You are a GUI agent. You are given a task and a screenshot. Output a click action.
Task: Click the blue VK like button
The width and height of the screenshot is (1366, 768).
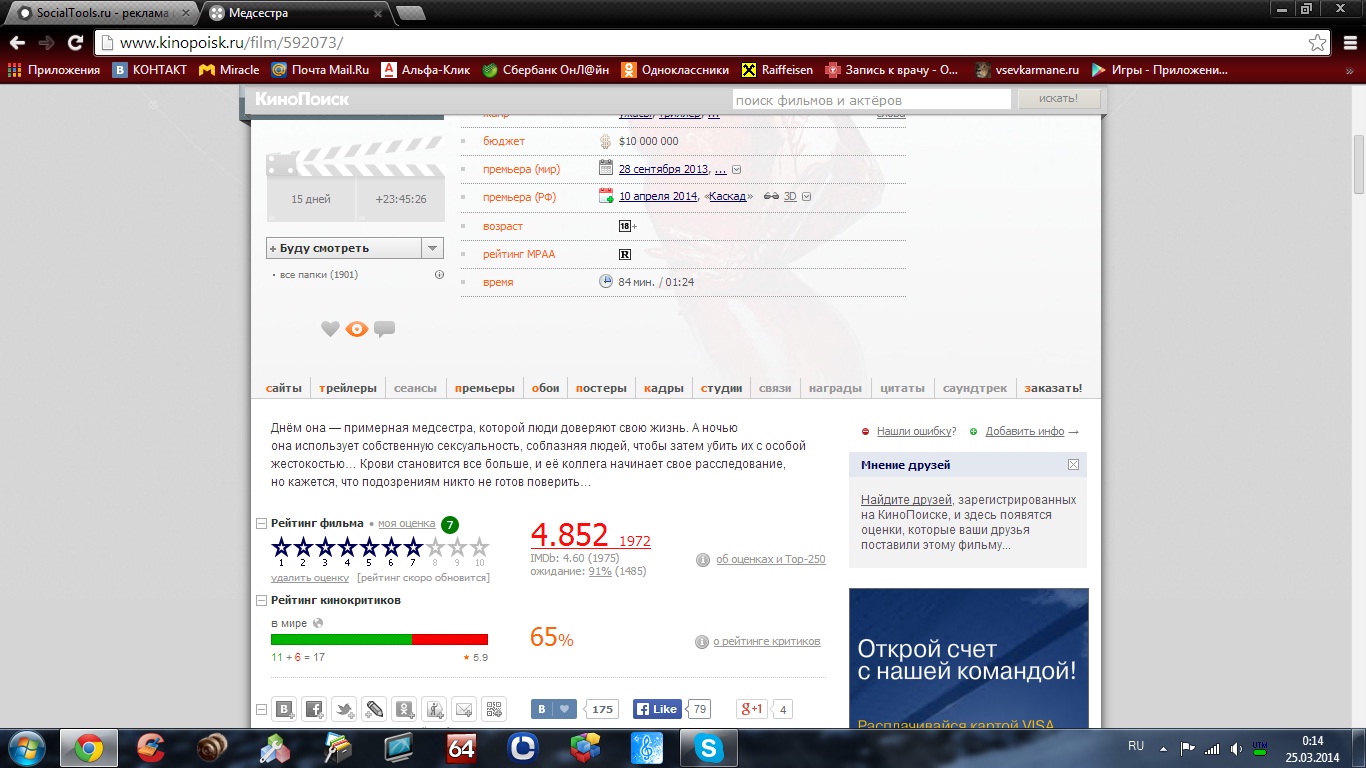(x=554, y=709)
